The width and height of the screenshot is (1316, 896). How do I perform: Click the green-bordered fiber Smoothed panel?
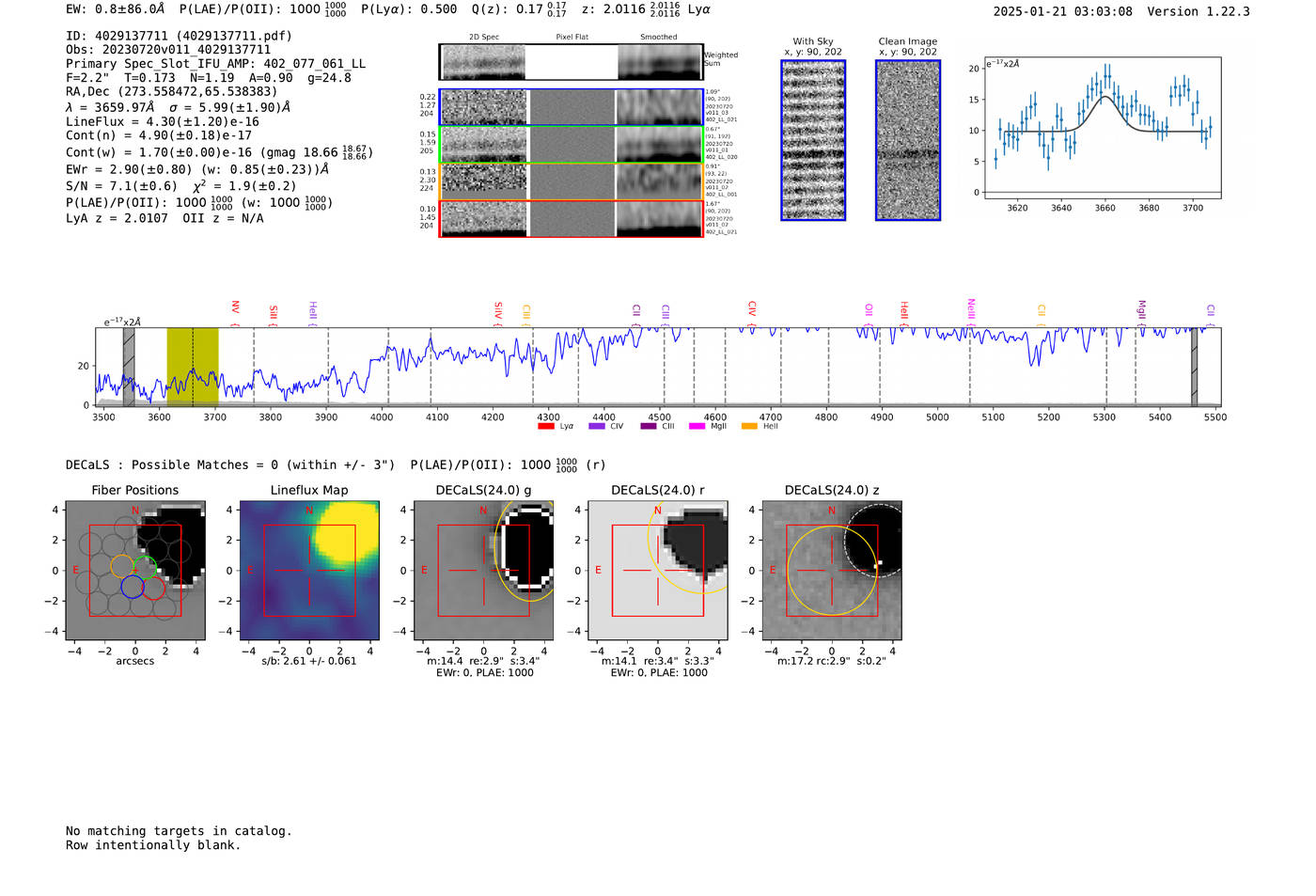pos(660,145)
